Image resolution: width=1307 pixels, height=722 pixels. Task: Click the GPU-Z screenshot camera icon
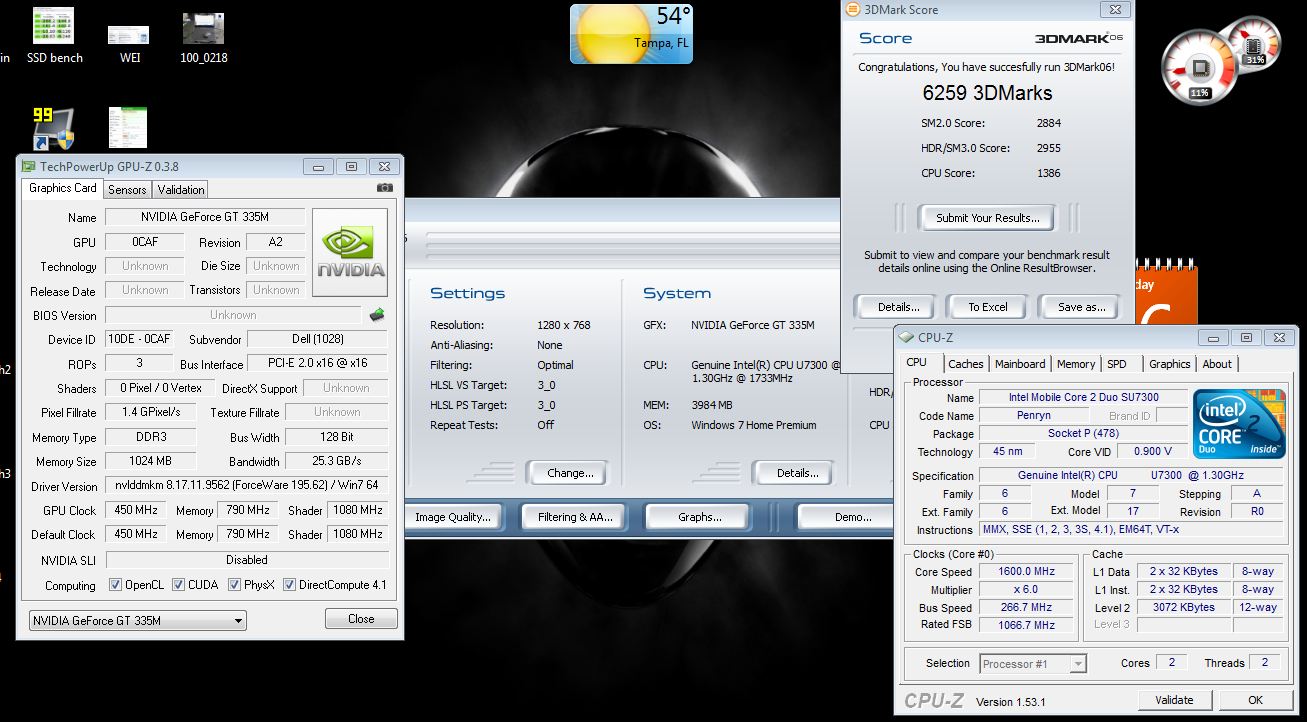[384, 187]
